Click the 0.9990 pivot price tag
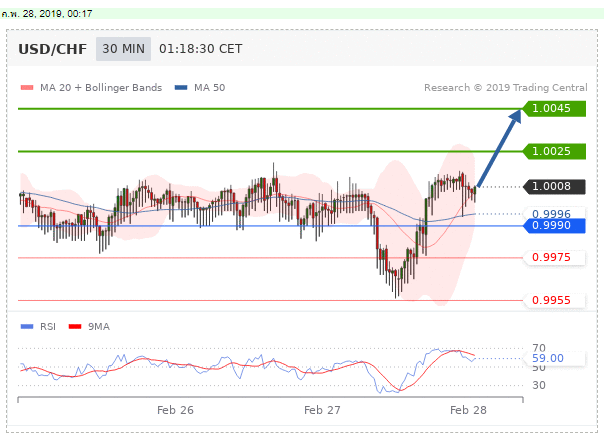 coord(554,226)
